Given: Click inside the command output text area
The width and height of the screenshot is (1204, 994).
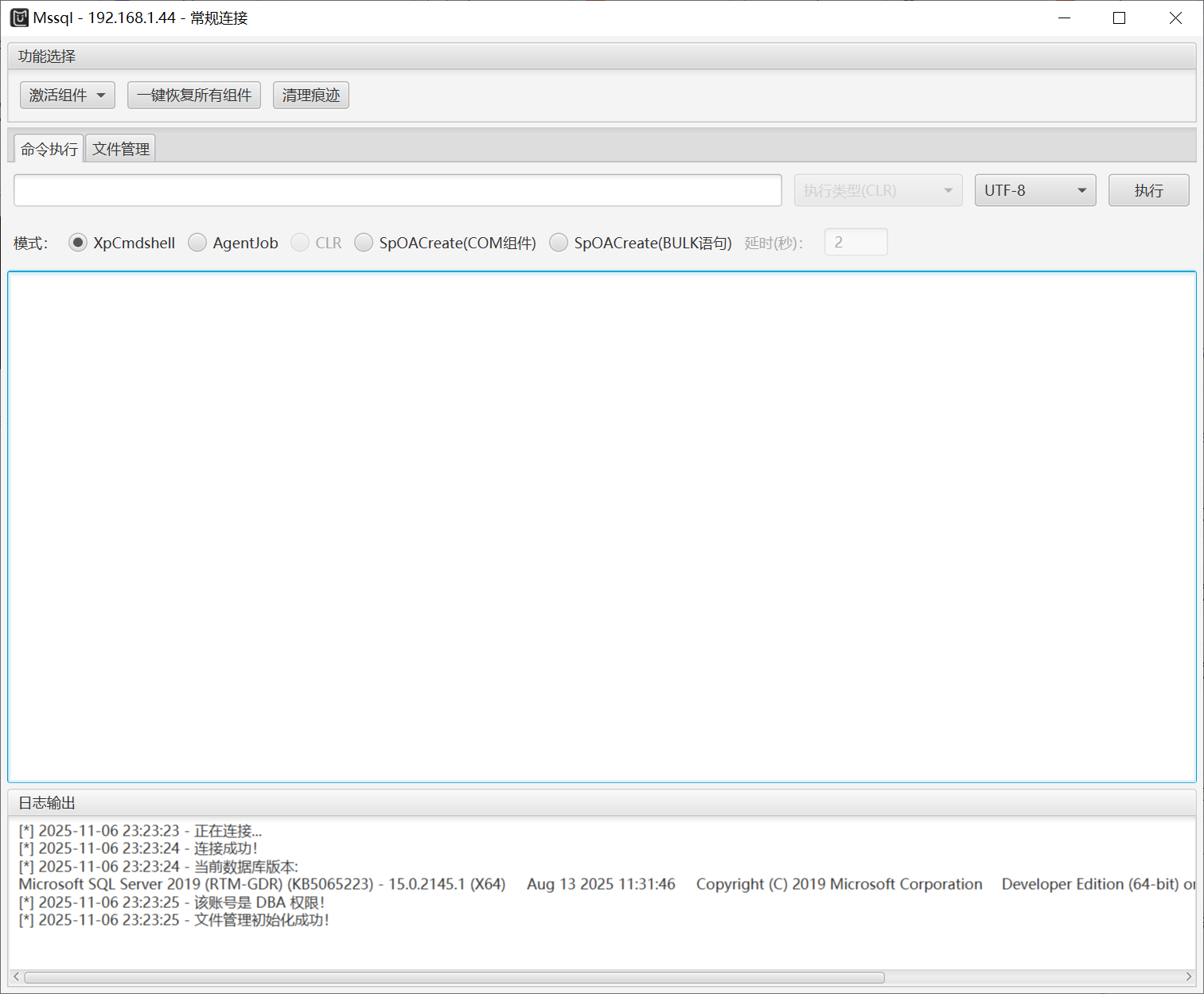Looking at the screenshot, I should [x=602, y=527].
